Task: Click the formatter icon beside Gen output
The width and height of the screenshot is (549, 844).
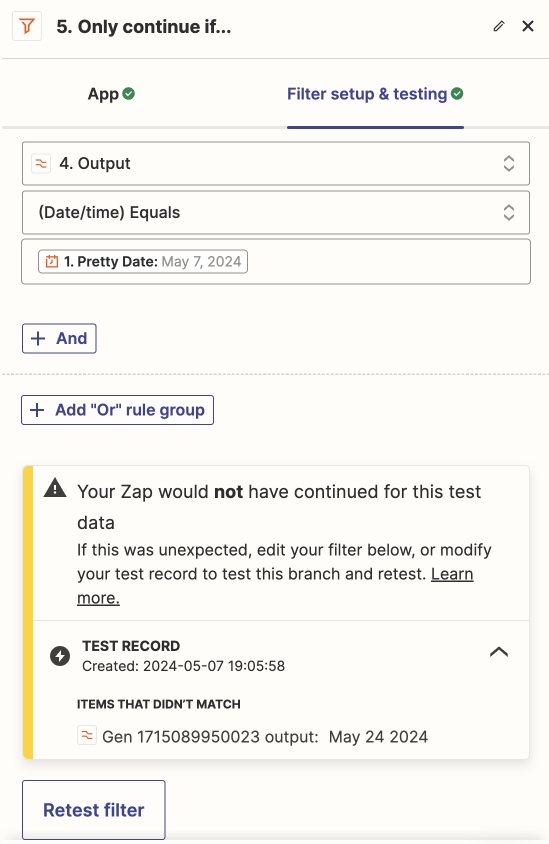Action: tap(87, 735)
